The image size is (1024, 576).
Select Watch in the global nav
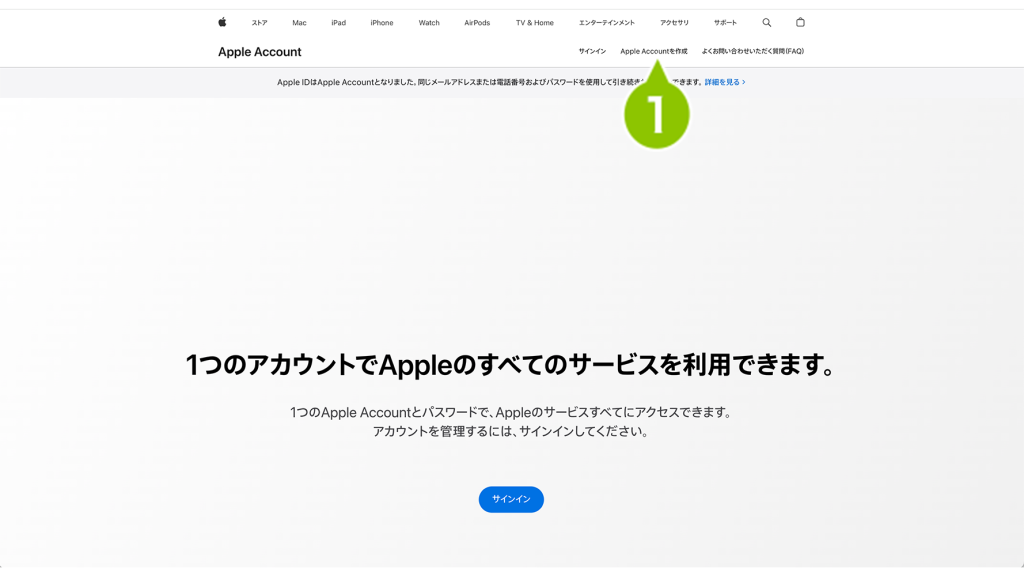point(429,23)
